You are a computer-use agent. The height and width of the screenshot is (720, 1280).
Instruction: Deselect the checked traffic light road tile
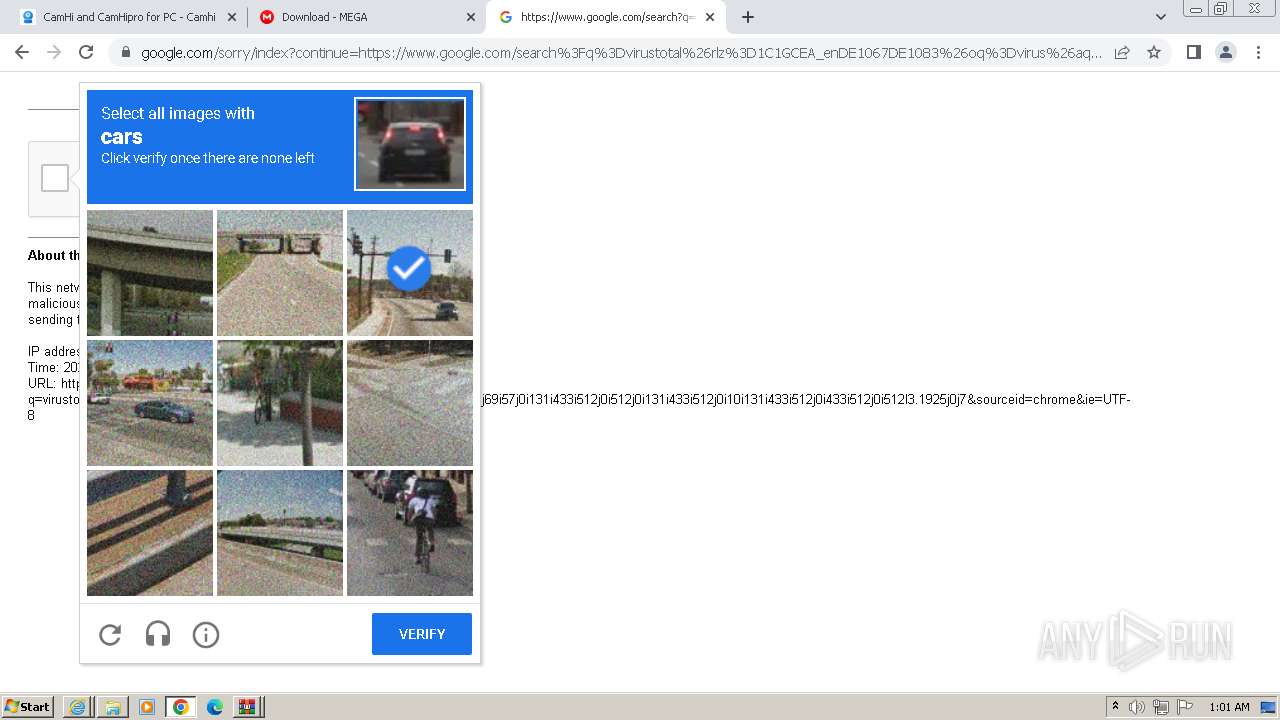click(x=410, y=272)
